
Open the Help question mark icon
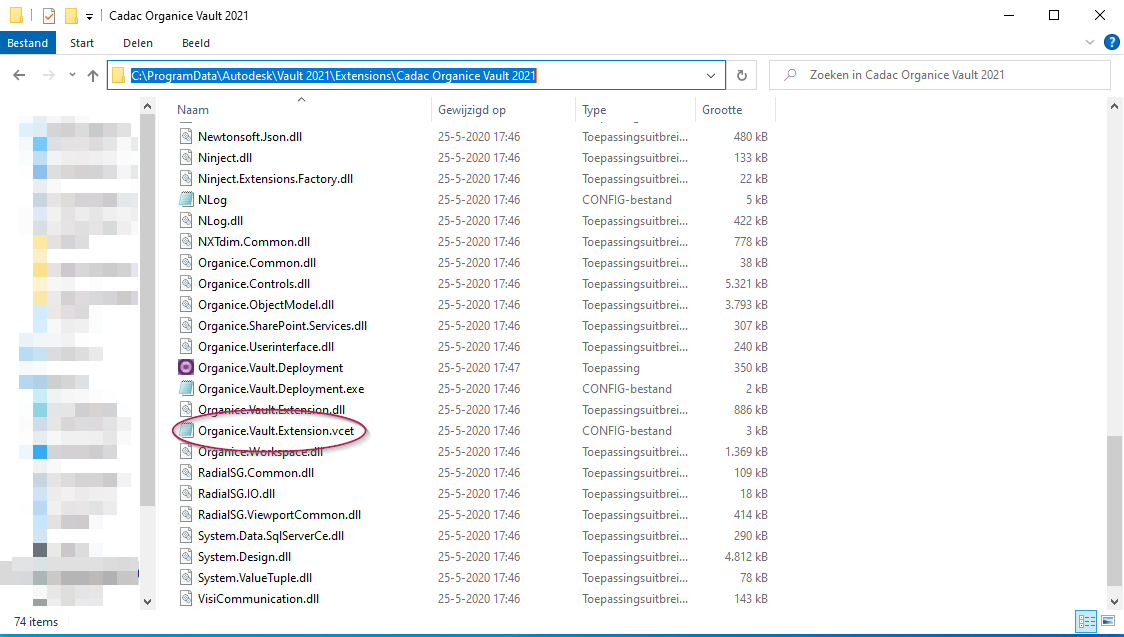coord(1111,43)
